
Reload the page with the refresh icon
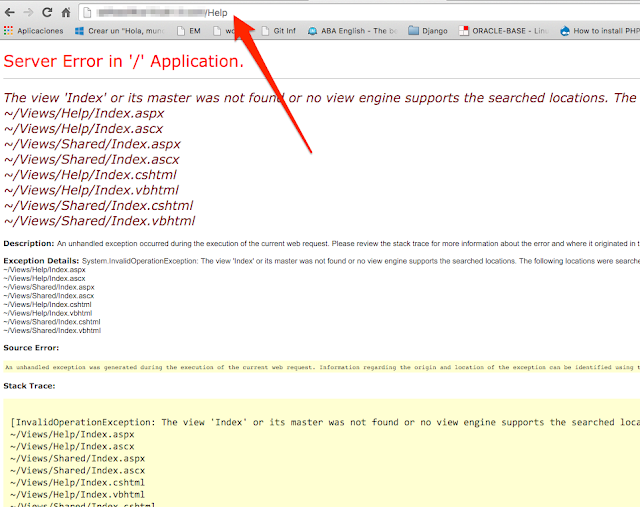(x=47, y=13)
